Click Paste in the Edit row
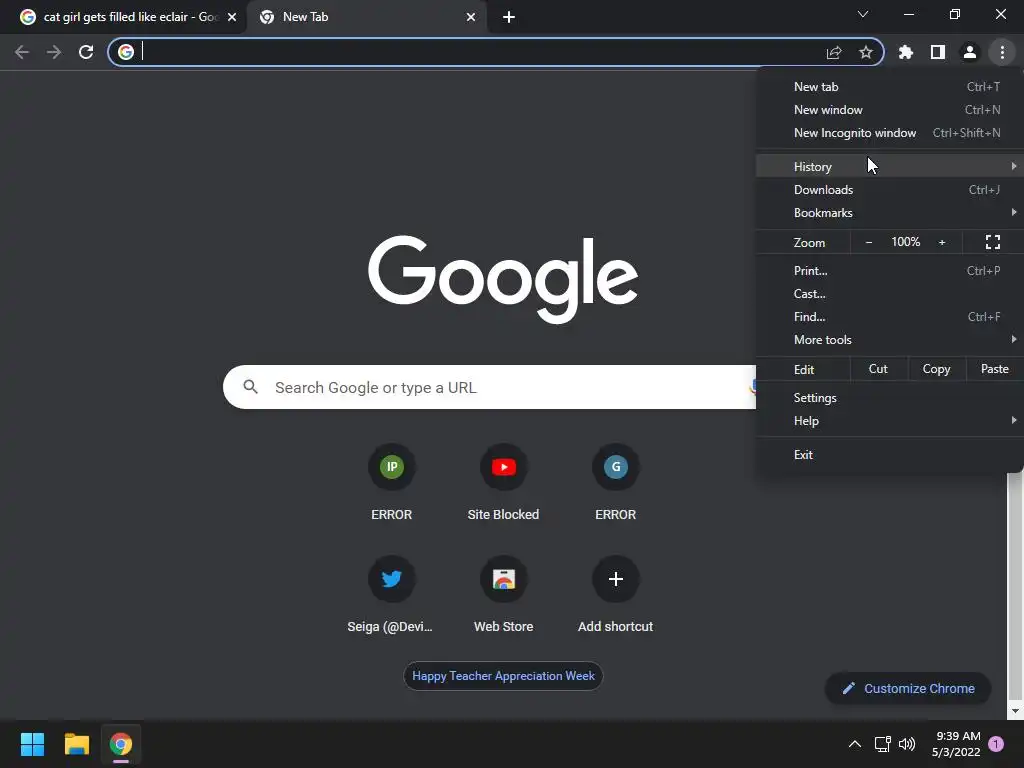This screenshot has height=768, width=1024. 994,369
